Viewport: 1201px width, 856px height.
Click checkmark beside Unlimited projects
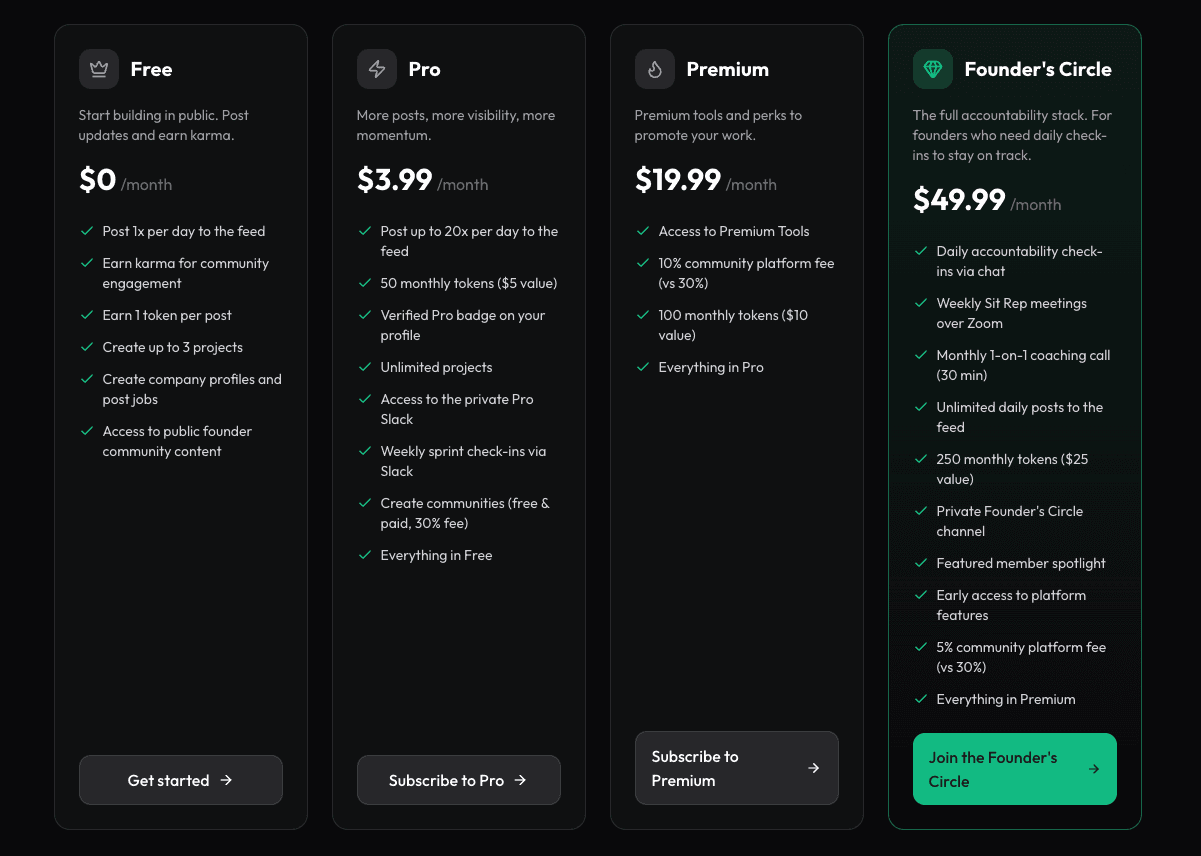point(365,367)
